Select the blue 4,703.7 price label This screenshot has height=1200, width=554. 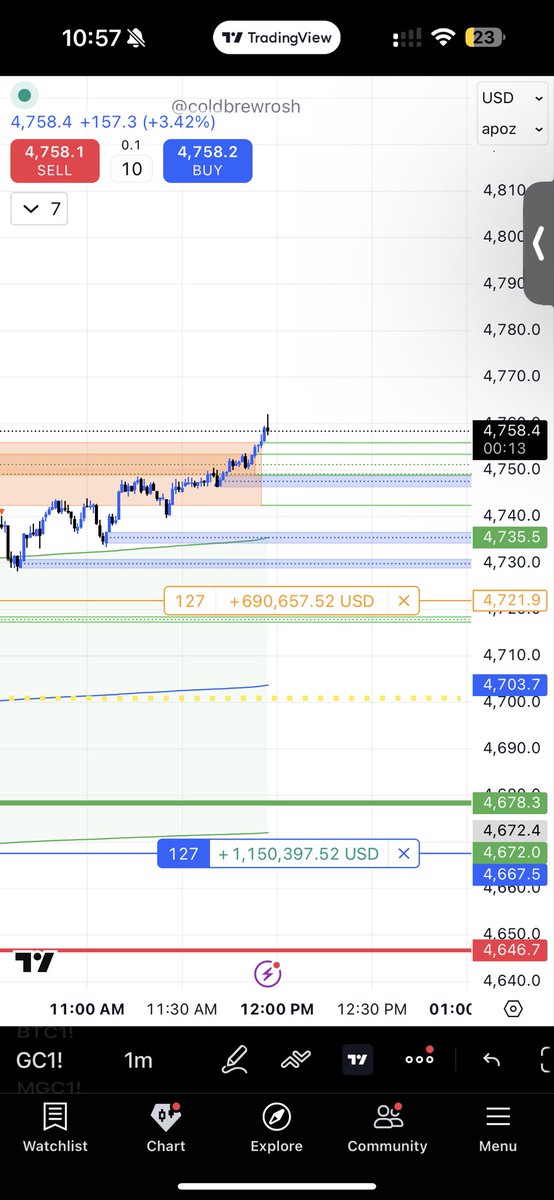click(511, 684)
